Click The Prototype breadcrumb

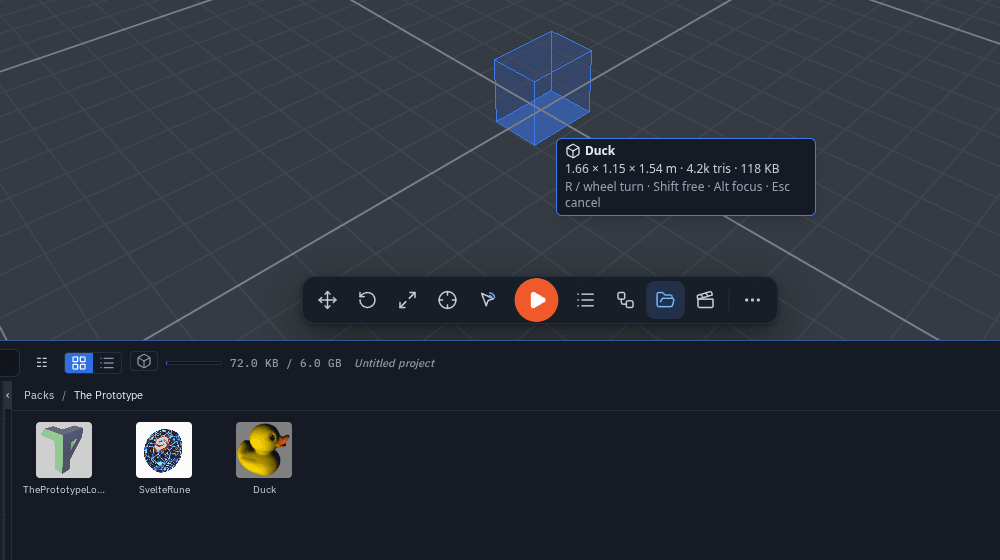click(108, 395)
